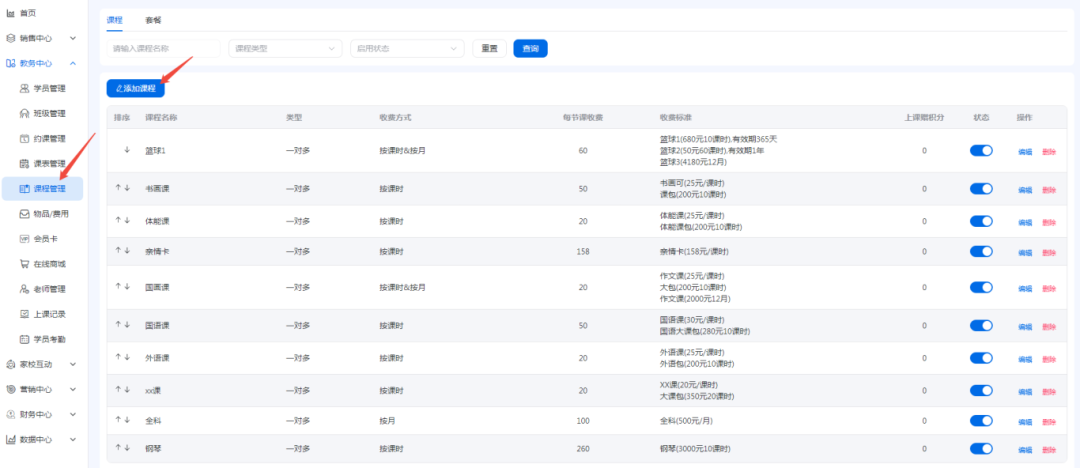Move 篮球1 down with its arrow
1080x468 pixels.
[127, 150]
